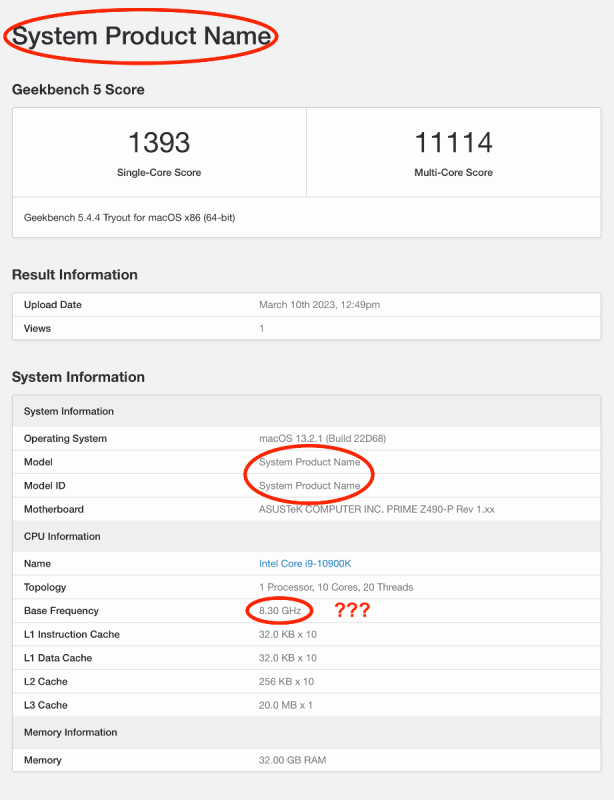Click the L3 Cache label

[x=45, y=705]
